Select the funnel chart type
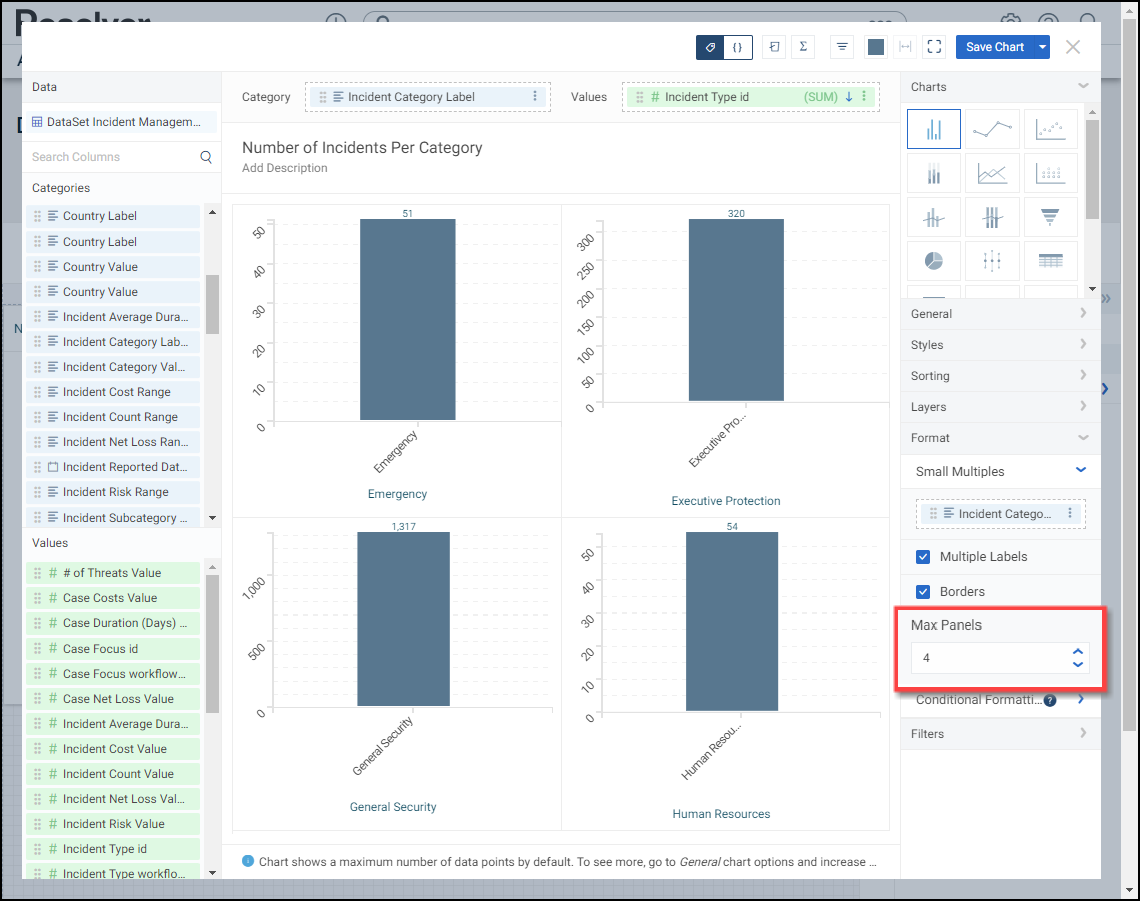 (1050, 217)
